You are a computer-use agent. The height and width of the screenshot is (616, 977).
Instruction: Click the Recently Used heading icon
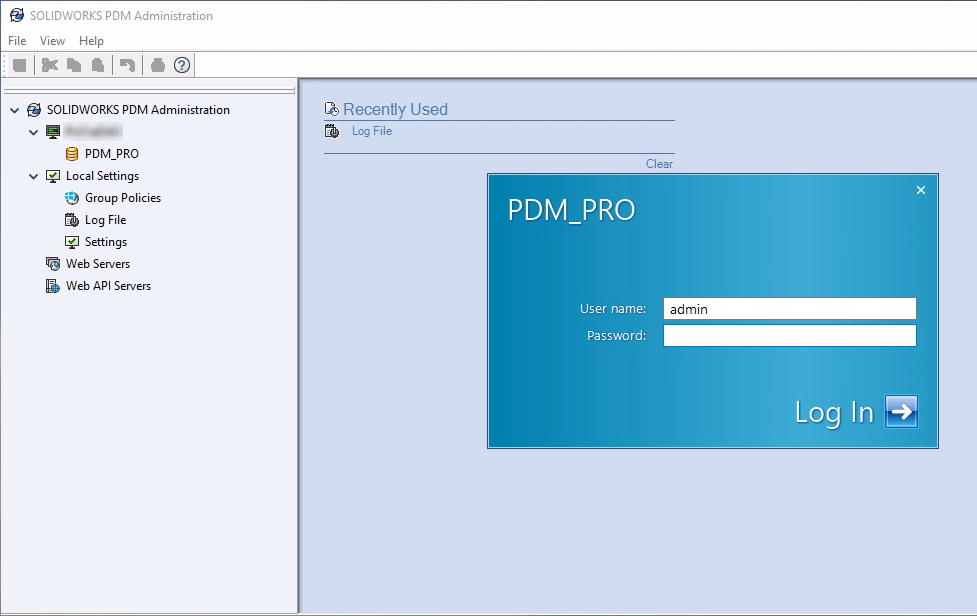[331, 110]
